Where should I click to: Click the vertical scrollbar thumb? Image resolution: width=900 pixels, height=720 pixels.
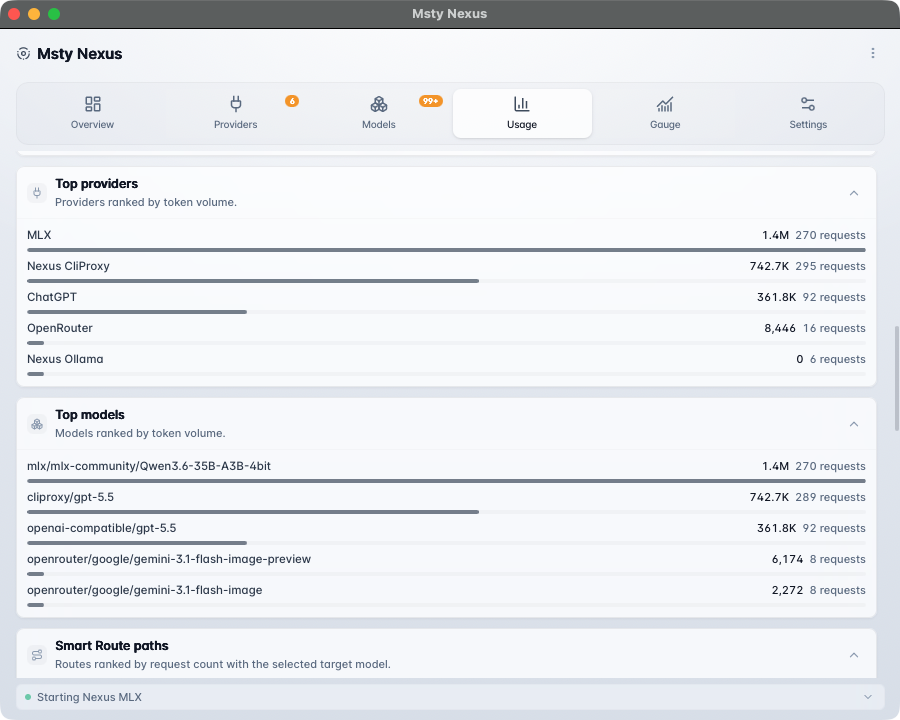click(x=897, y=378)
